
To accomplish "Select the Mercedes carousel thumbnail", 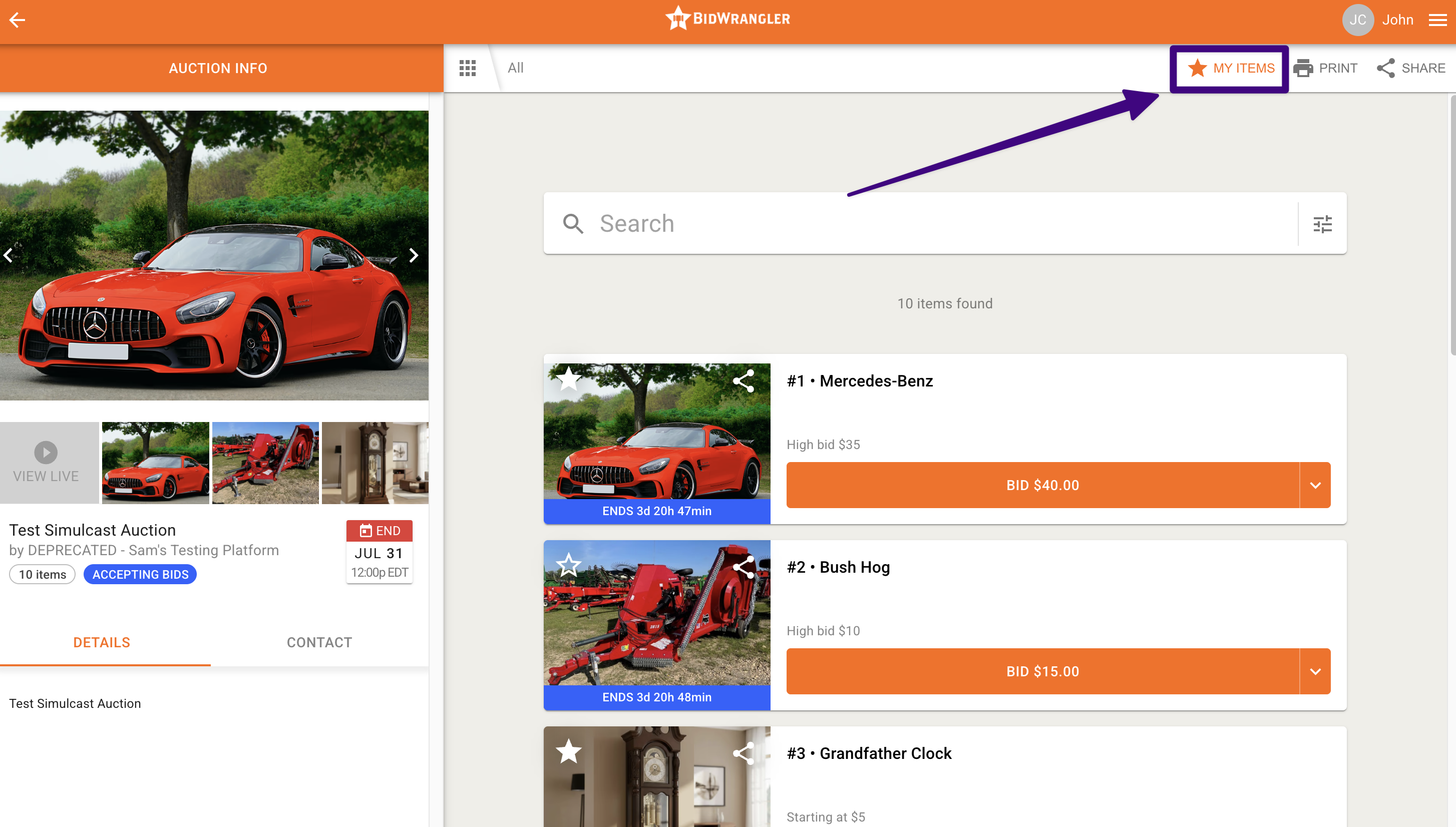I will pyautogui.click(x=155, y=463).
